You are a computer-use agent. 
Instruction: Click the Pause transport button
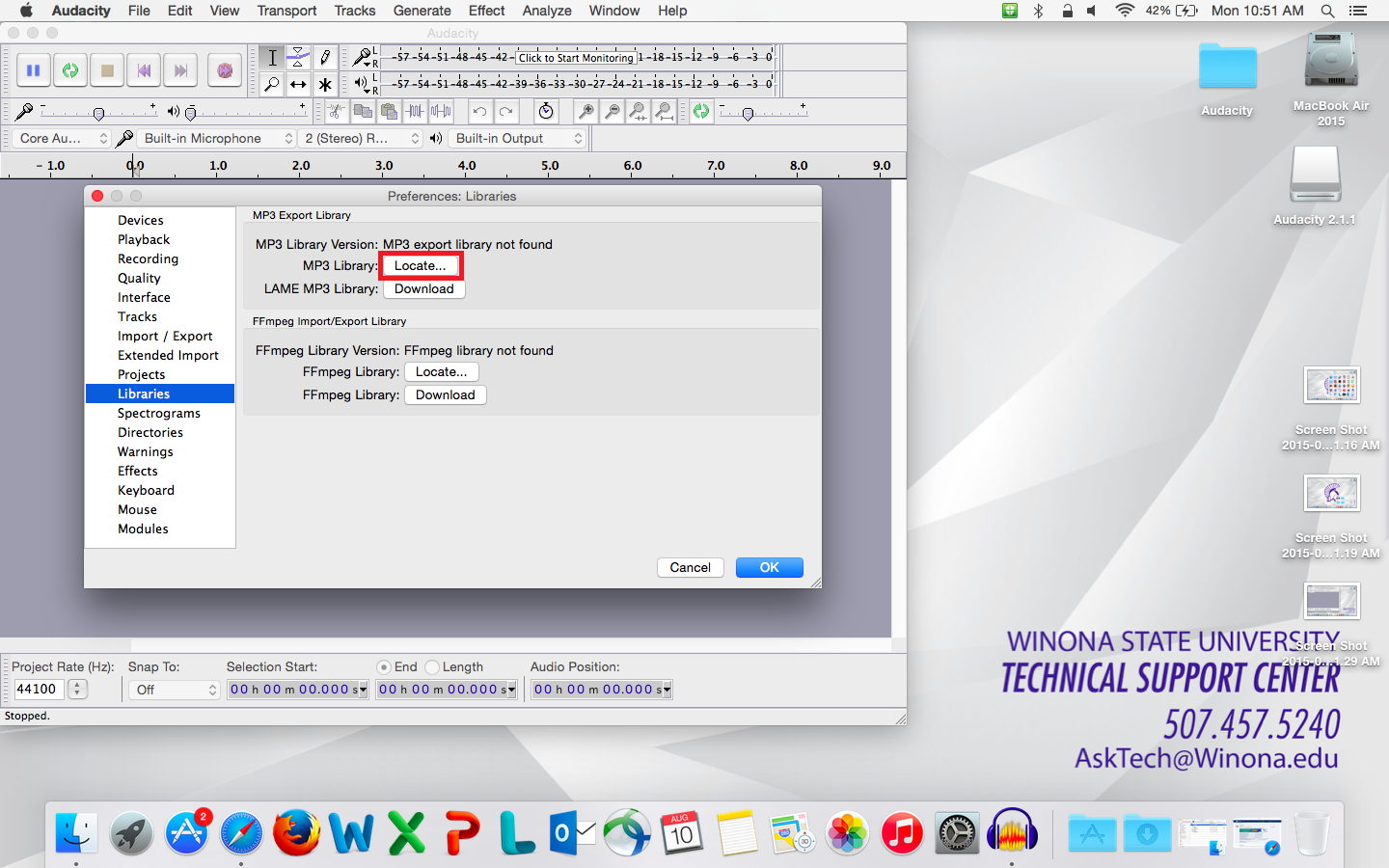[x=33, y=70]
